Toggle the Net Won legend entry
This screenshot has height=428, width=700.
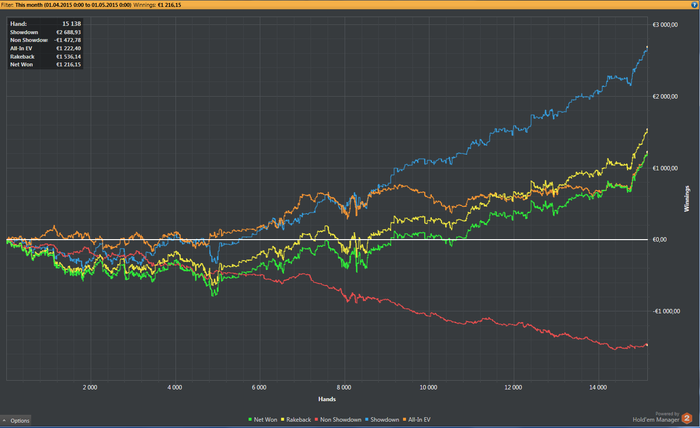(x=262, y=420)
